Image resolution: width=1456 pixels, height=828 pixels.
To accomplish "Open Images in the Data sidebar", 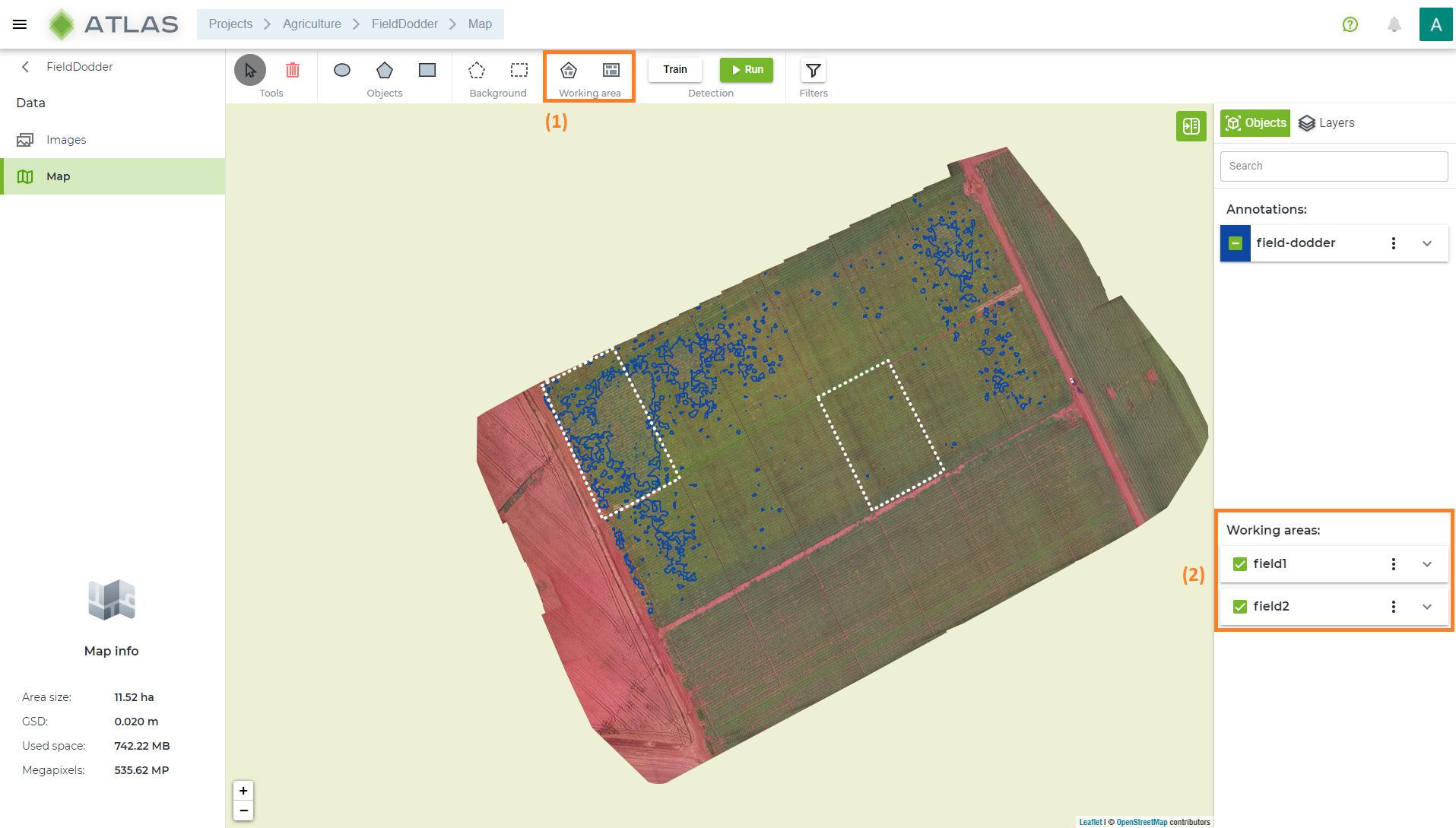I will [113, 140].
